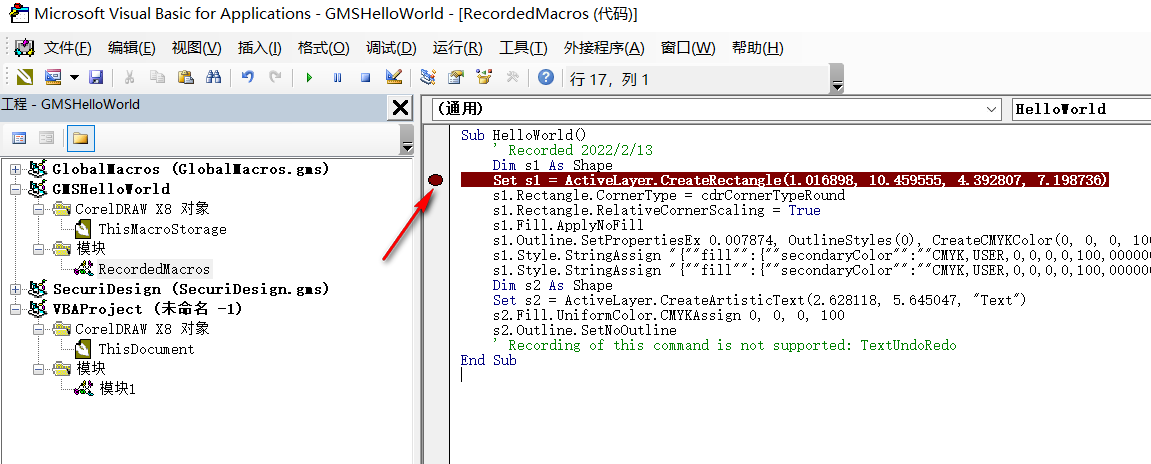The width and height of the screenshot is (1151, 464).
Task: Click the View Object icon in project panel
Action: (46, 138)
